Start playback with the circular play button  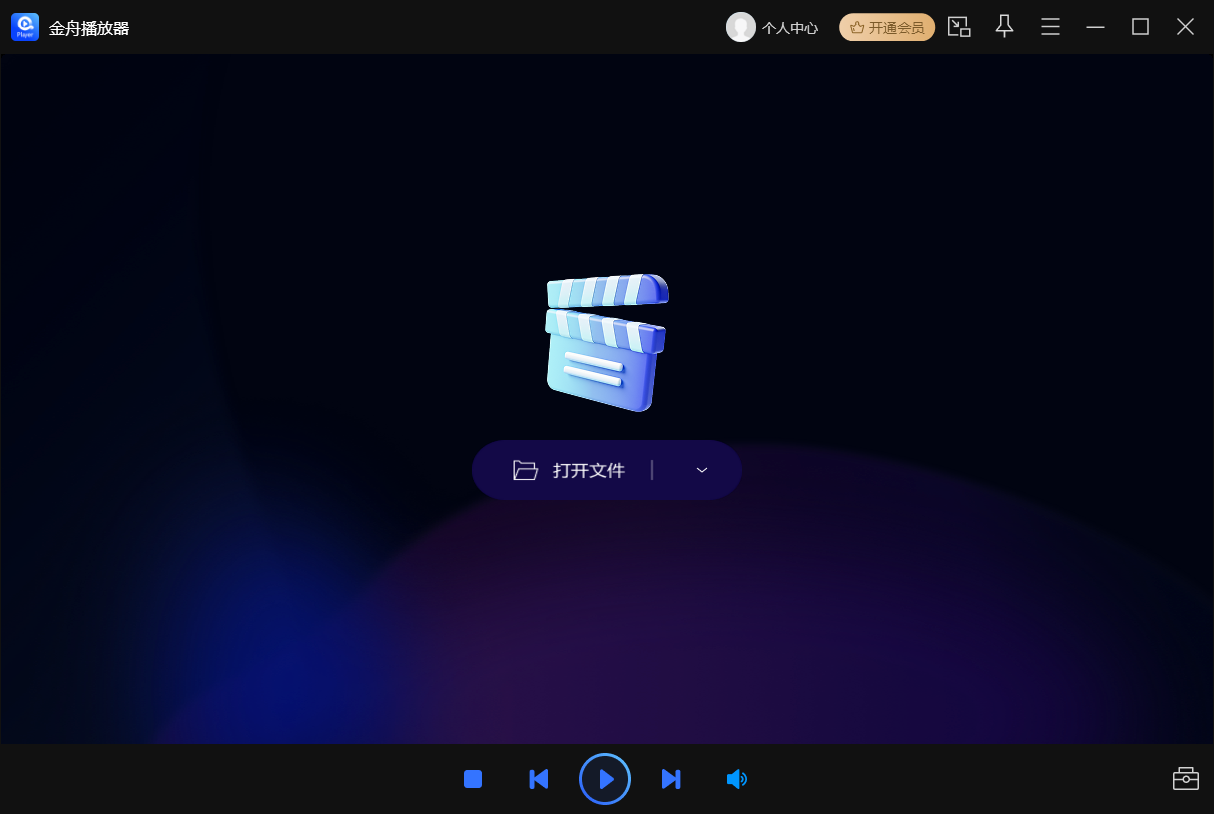pos(605,779)
